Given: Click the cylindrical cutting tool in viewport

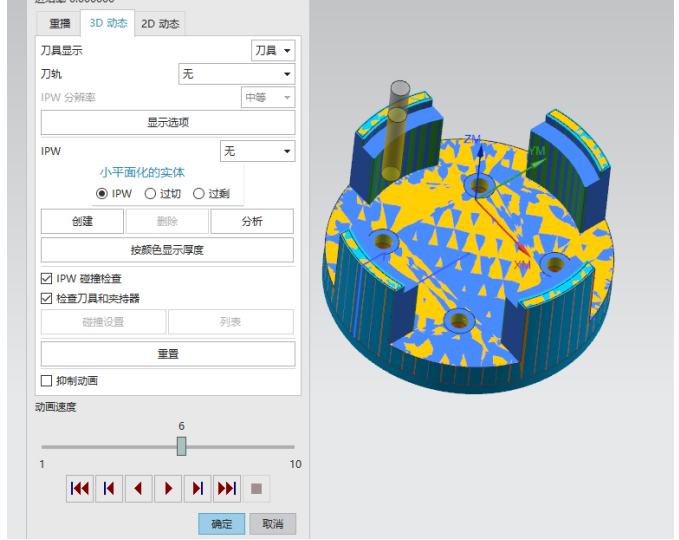Looking at the screenshot, I should 397,130.
